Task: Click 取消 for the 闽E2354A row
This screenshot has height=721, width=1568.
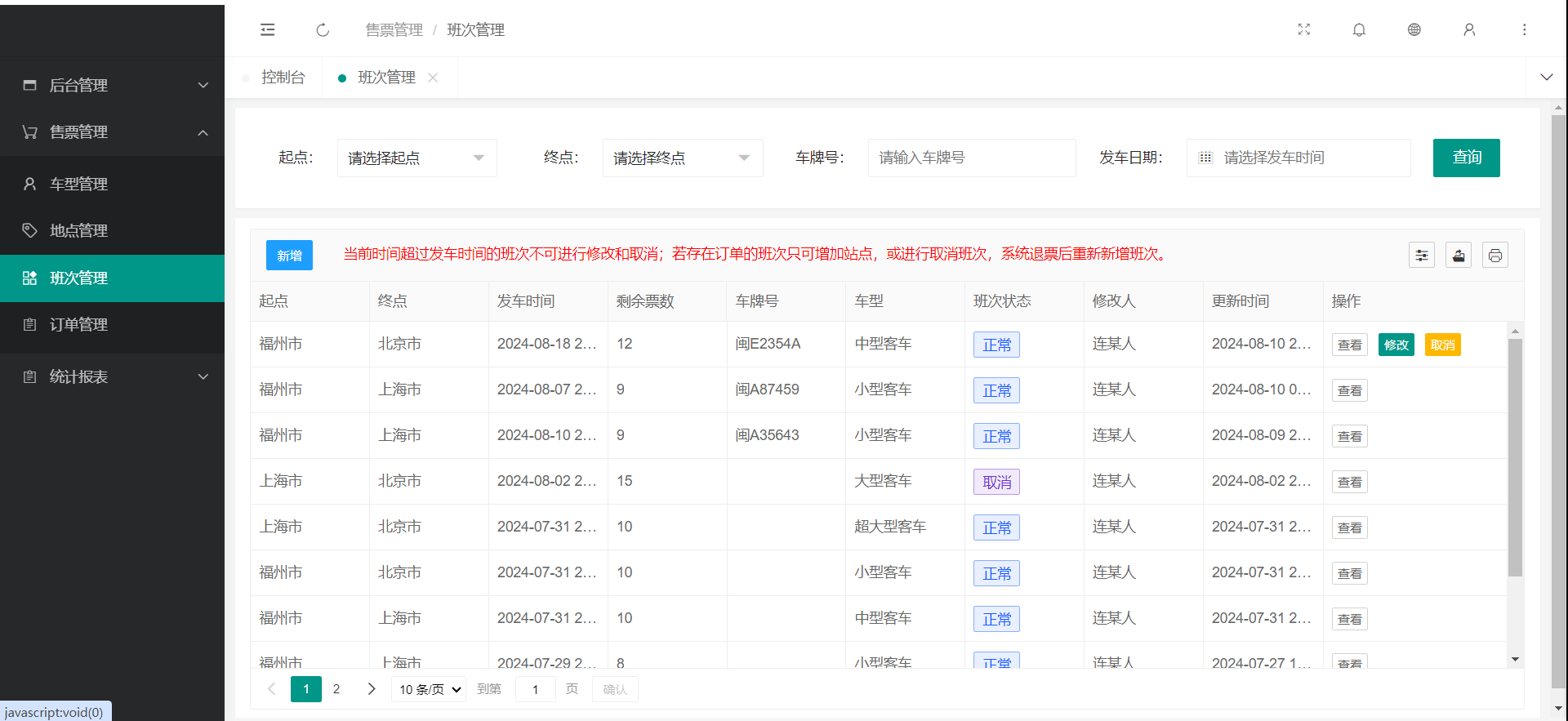Action: 1442,345
